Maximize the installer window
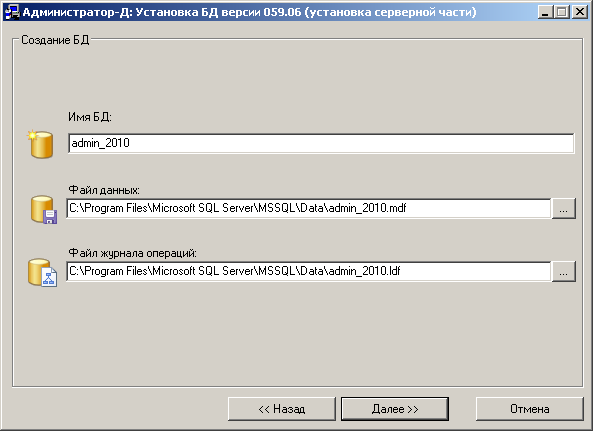593x431 pixels. coord(562,12)
